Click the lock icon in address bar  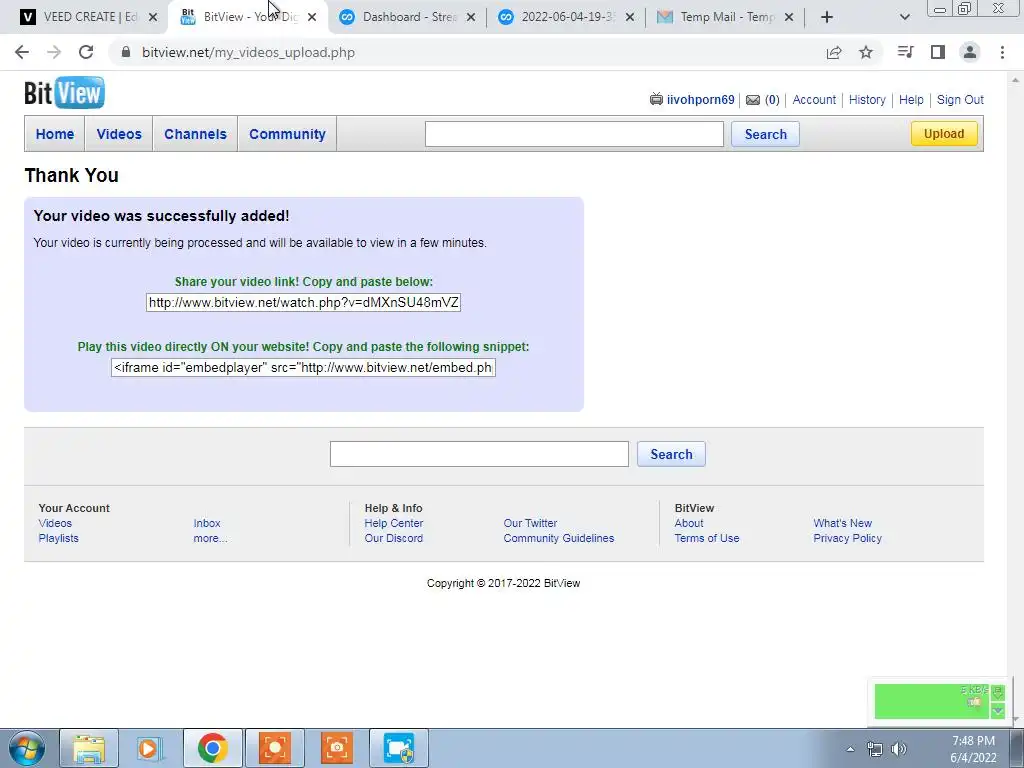coord(127,52)
